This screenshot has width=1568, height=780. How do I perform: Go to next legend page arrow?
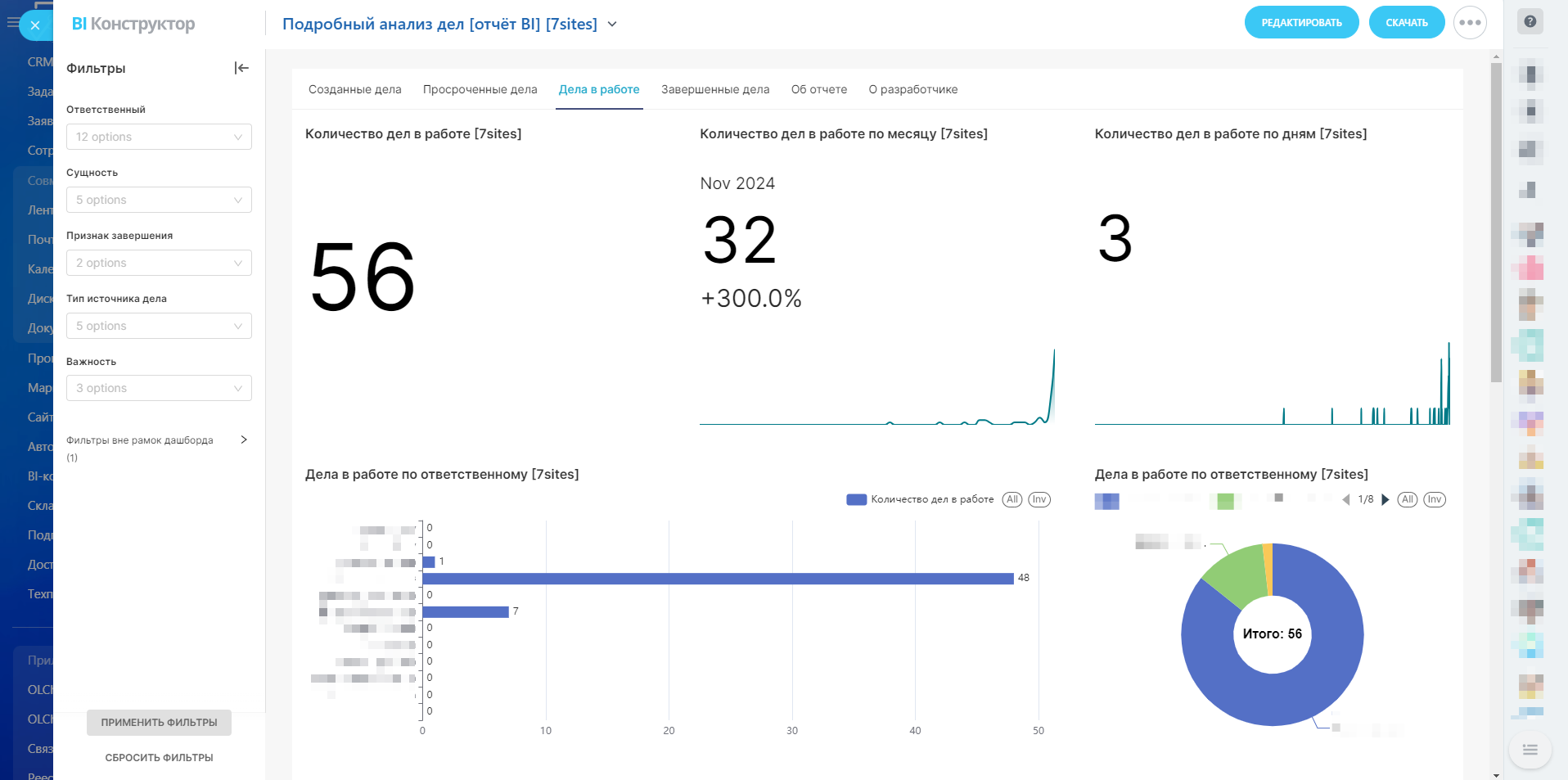point(1386,499)
